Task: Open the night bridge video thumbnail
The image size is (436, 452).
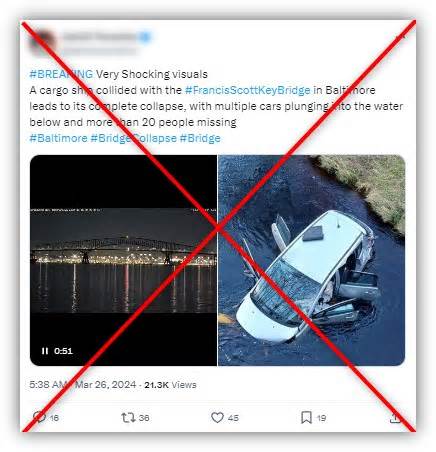Action: (x=123, y=260)
